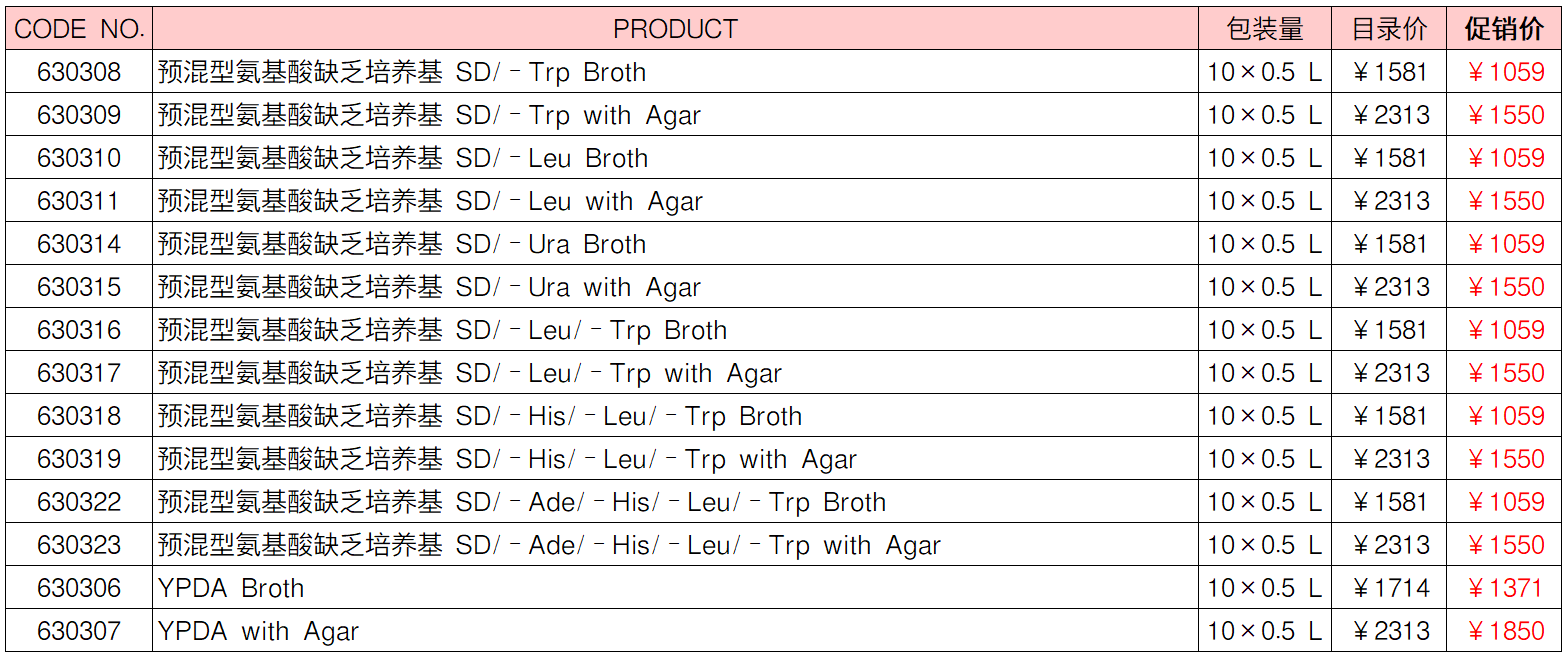Click product code 630308
The width and height of the screenshot is (1567, 657).
[x=79, y=72]
